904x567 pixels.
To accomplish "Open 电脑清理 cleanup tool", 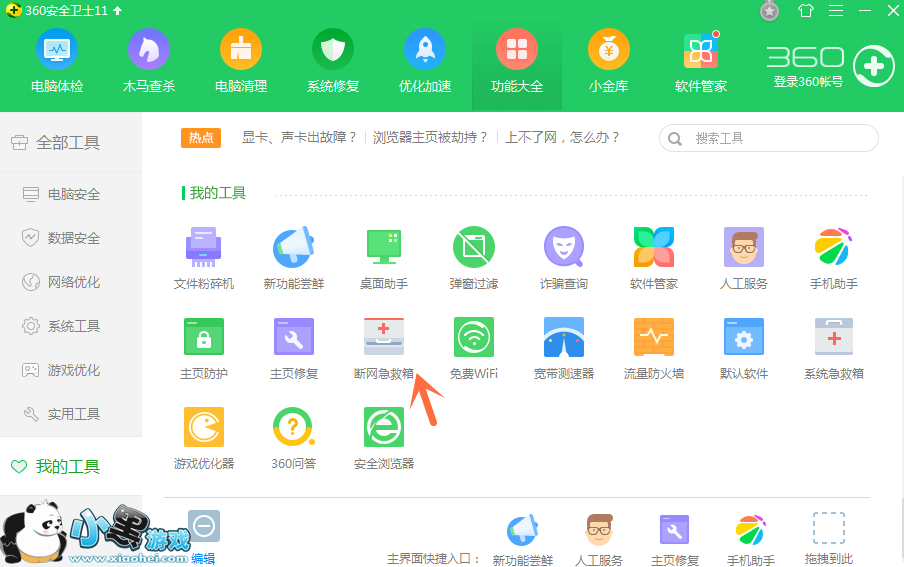I will (240, 61).
